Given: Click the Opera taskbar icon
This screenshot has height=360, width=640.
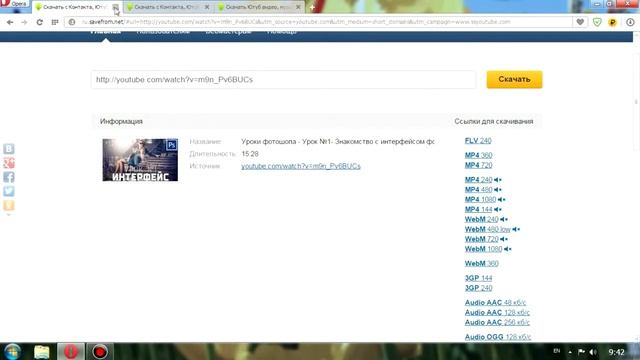Looking at the screenshot, I should point(71,352).
